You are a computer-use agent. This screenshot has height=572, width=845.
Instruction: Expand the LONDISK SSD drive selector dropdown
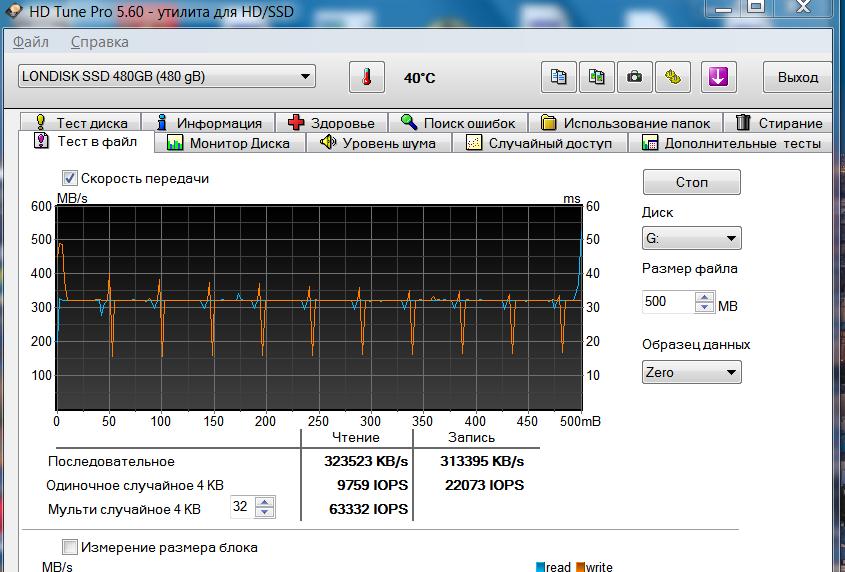pos(305,76)
